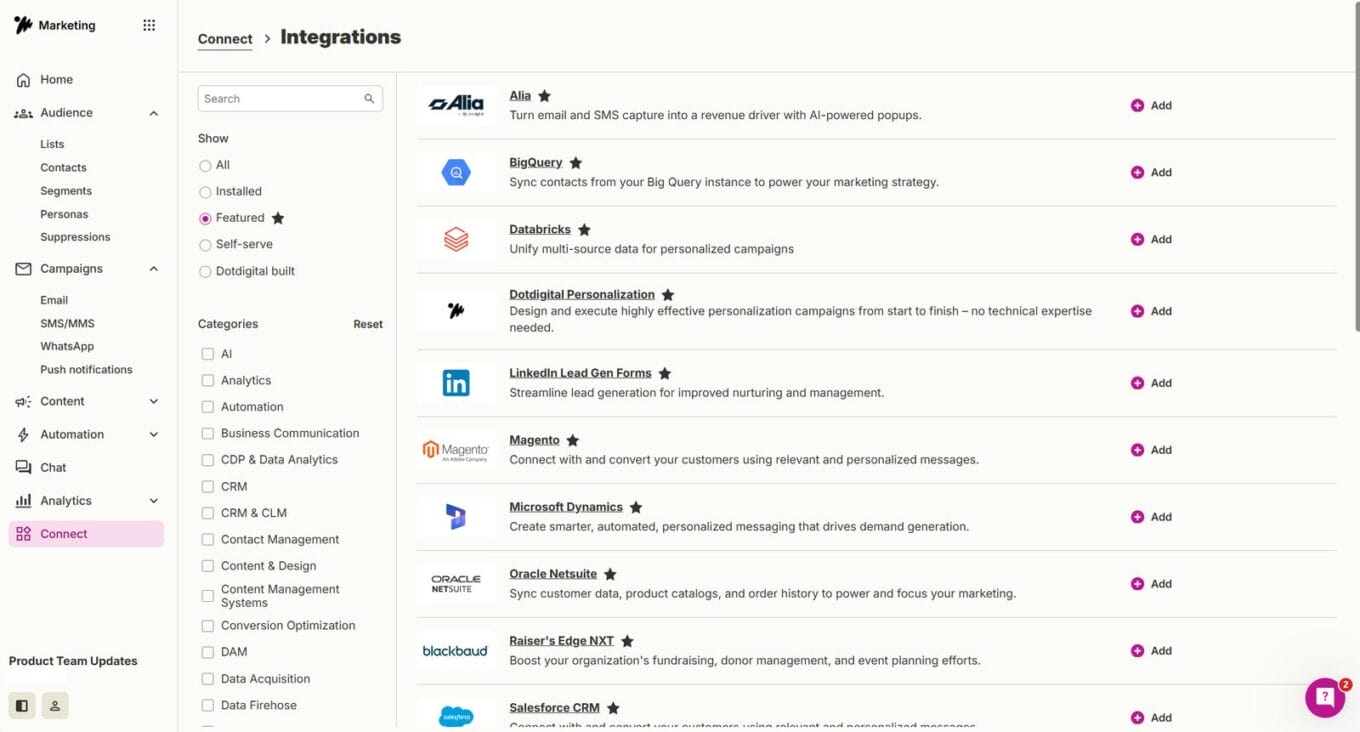The image size is (1360, 732).
Task: Toggle the sidebar panel icon at bottom left
Action: (22, 705)
